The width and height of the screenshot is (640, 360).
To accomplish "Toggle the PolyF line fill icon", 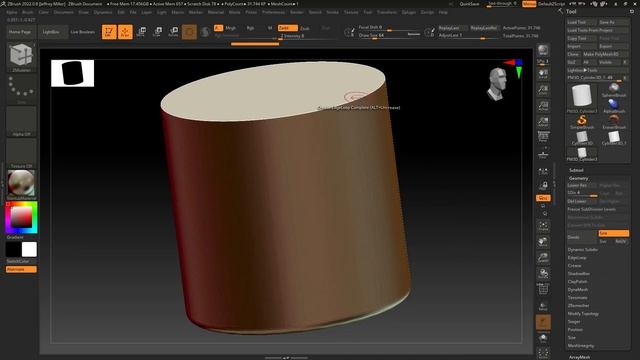I will pos(543,289).
